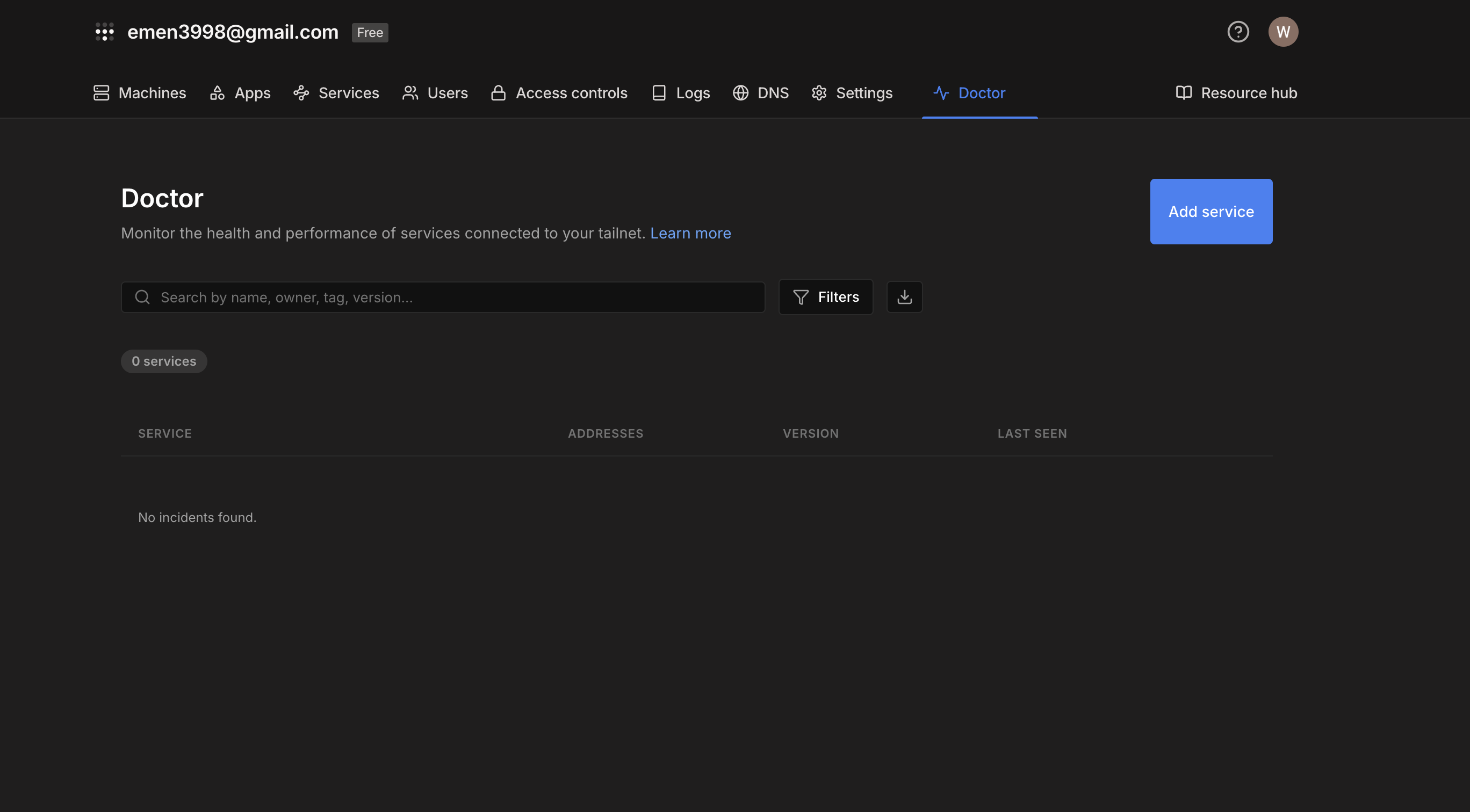
Task: Select the Doctor tab
Action: click(x=969, y=93)
